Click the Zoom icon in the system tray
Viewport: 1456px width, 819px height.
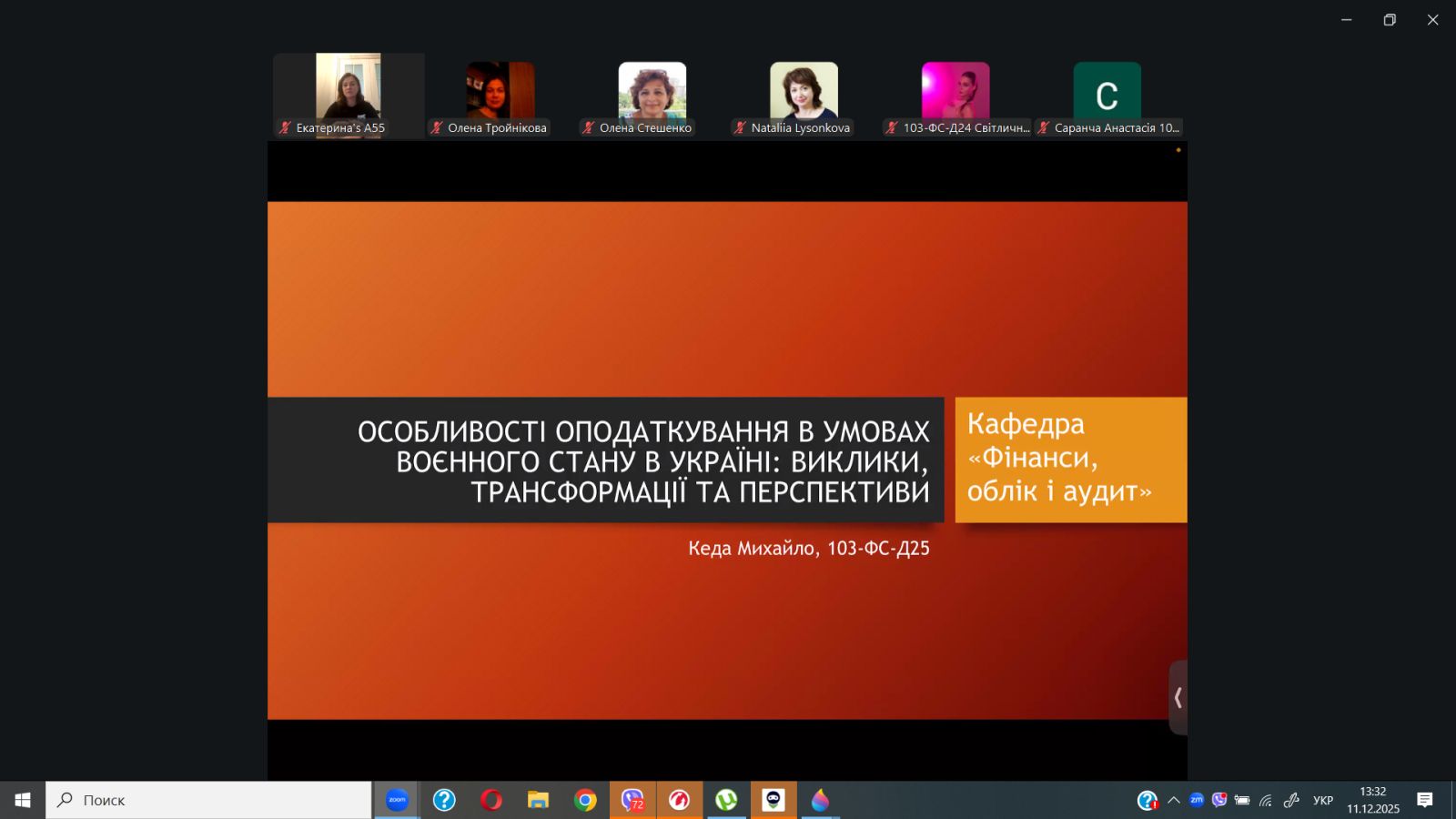pyautogui.click(x=1197, y=800)
